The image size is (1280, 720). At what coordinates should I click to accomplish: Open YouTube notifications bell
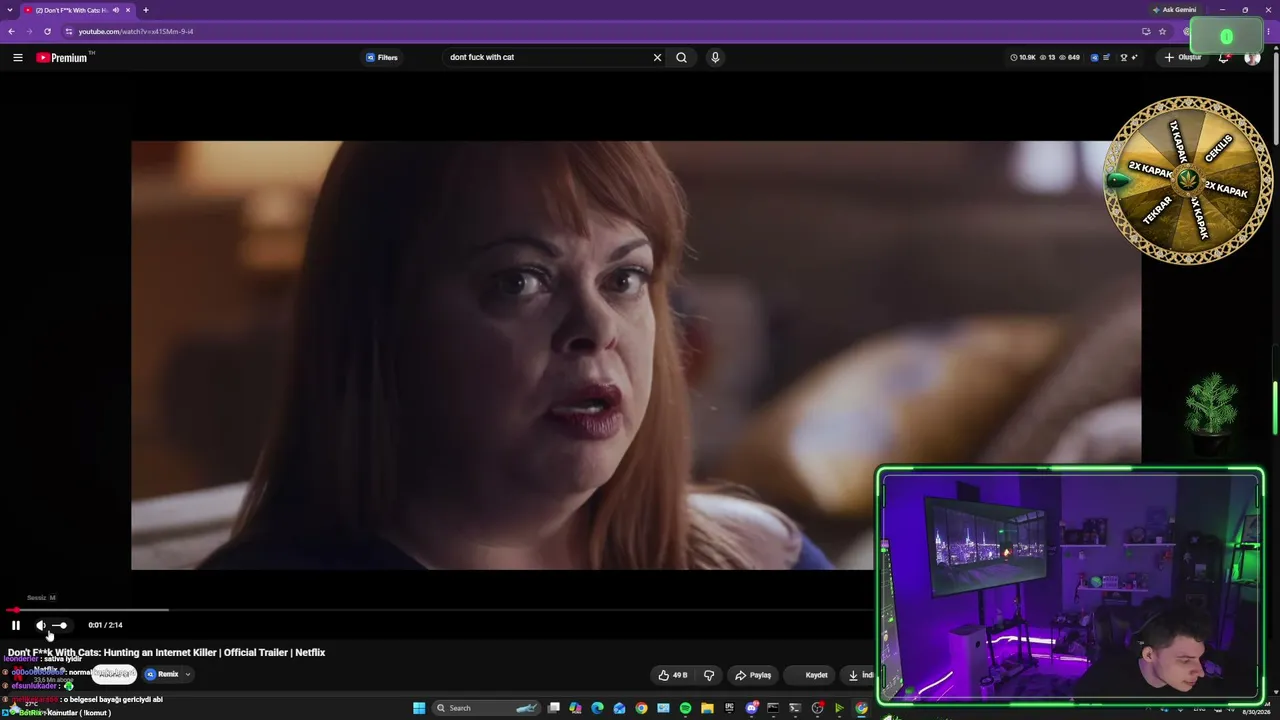point(1224,57)
